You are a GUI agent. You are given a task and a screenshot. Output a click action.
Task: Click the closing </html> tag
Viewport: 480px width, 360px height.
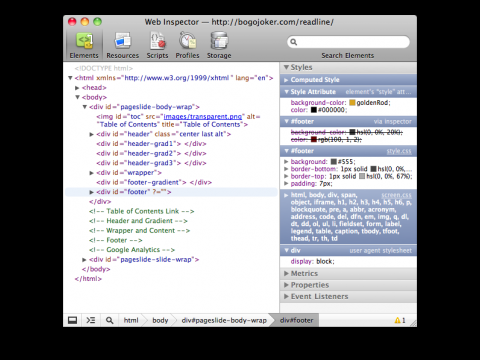point(88,279)
